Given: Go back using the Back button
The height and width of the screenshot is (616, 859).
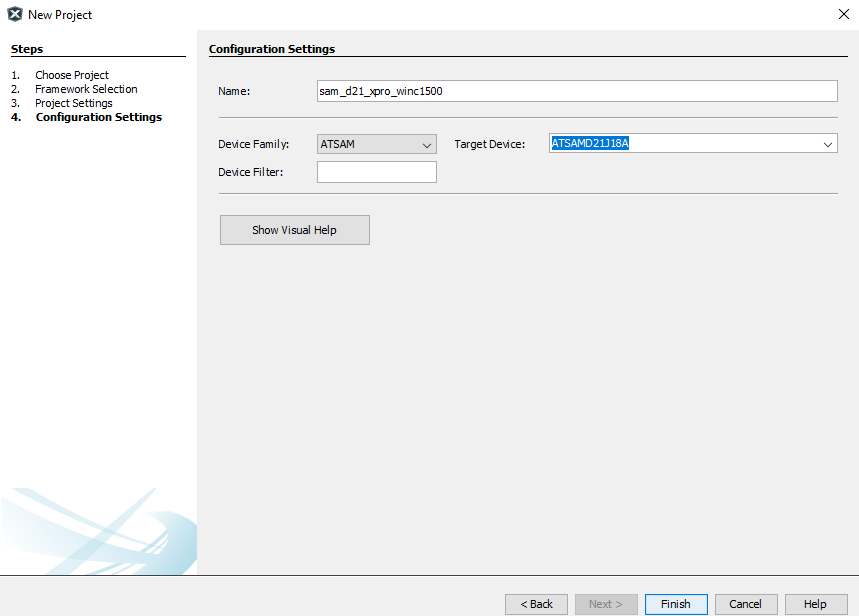Looking at the screenshot, I should 536,604.
